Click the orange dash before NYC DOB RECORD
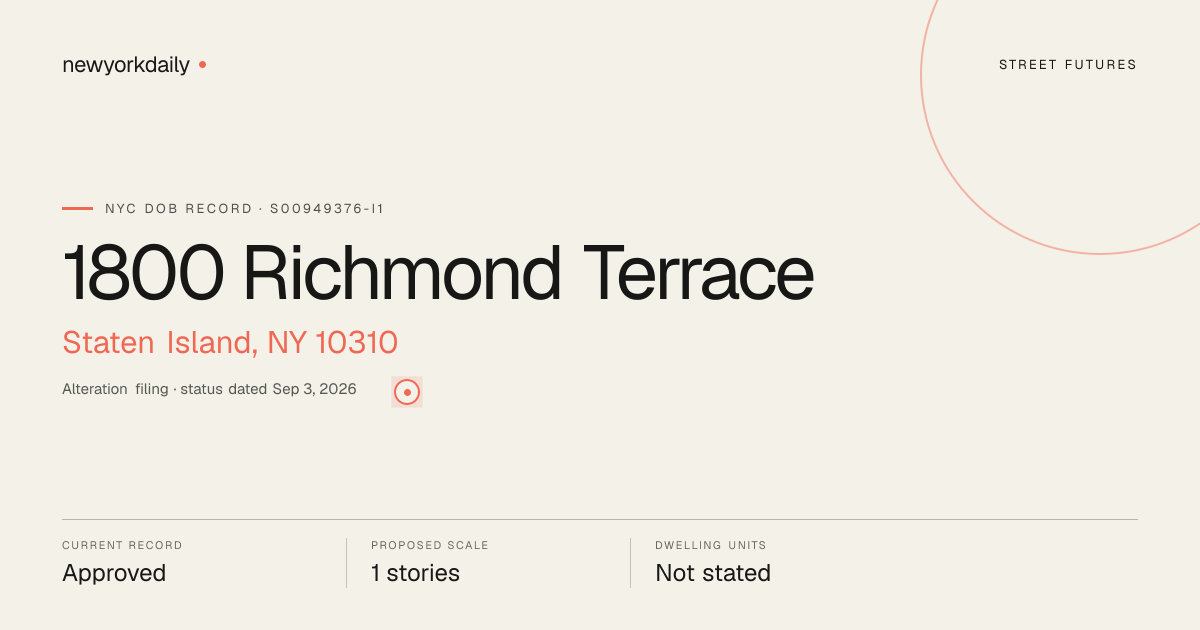The width and height of the screenshot is (1200, 630). [77, 209]
